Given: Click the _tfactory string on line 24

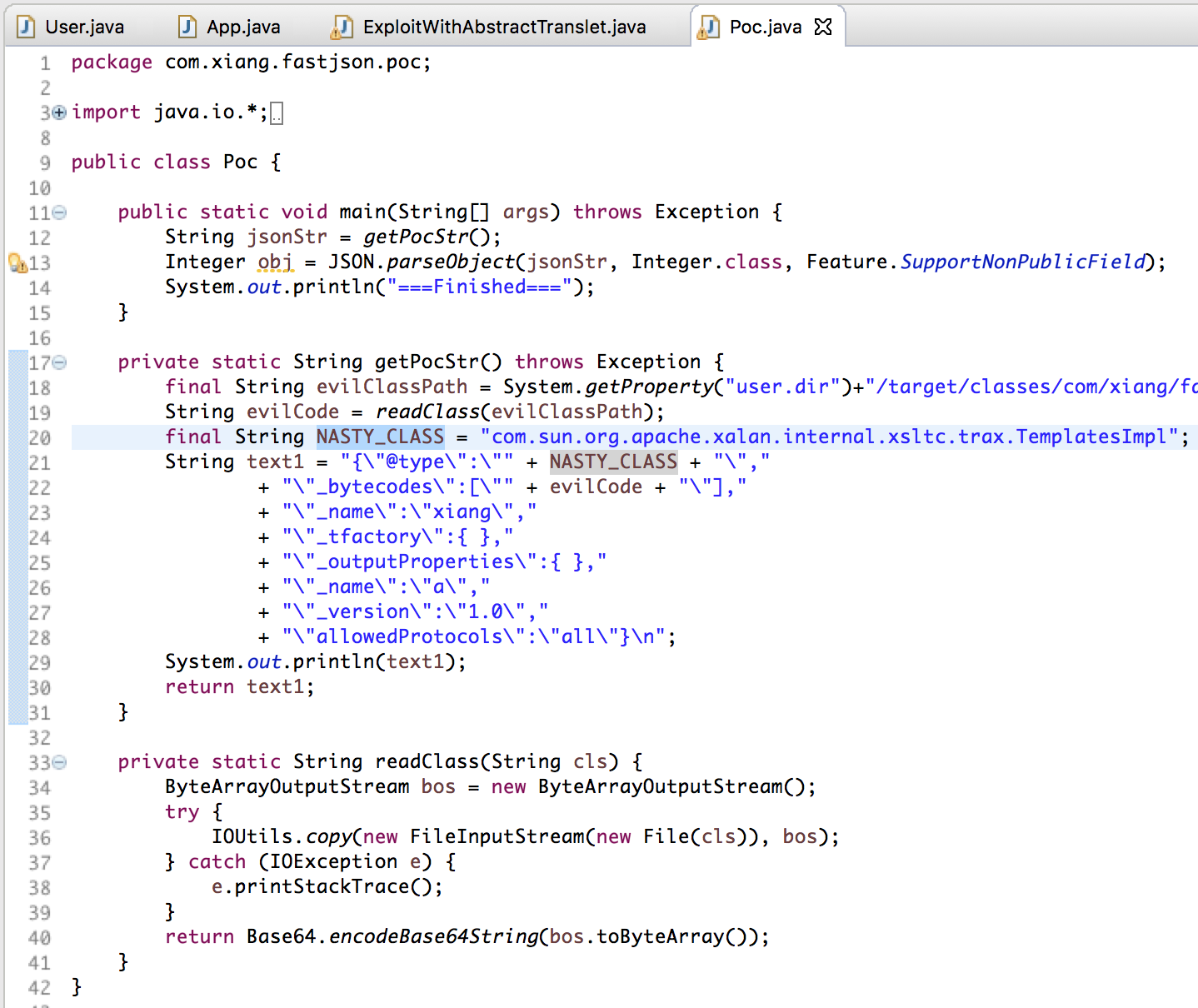Looking at the screenshot, I should [398, 536].
